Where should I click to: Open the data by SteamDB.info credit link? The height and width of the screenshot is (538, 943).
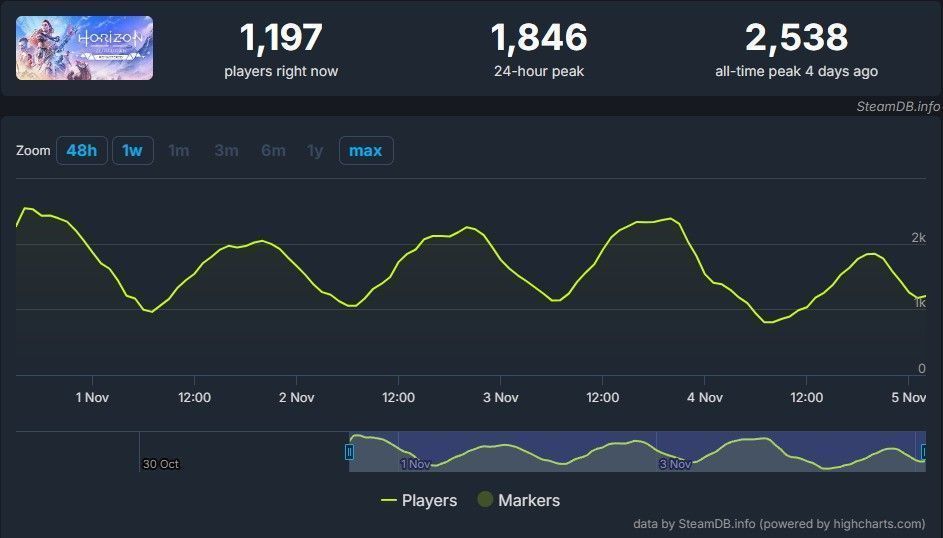coord(779,523)
